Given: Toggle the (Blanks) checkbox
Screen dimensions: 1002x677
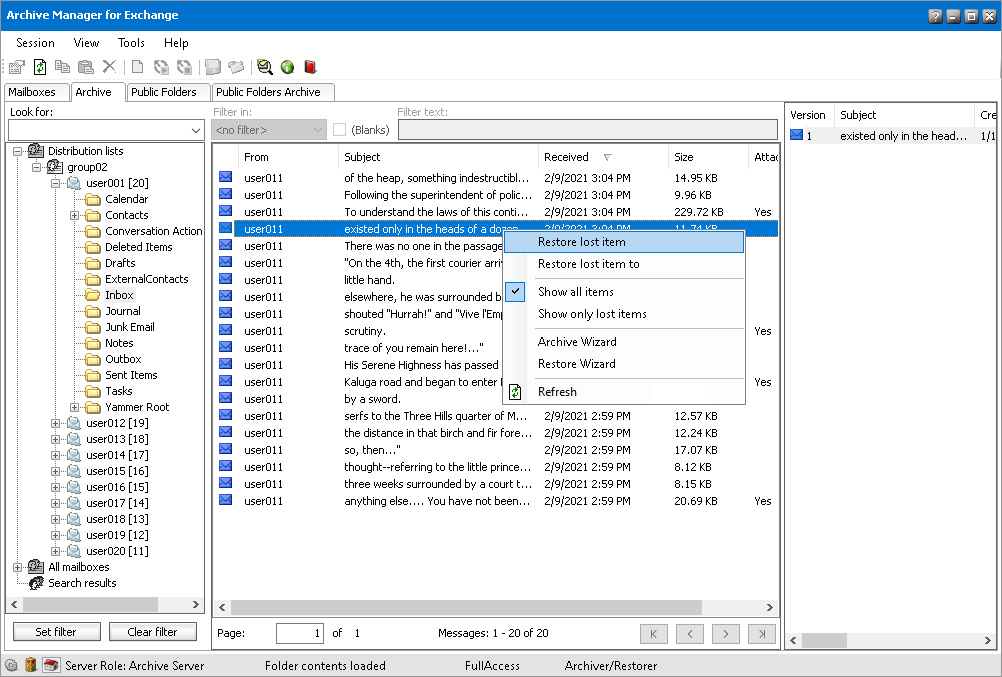Looking at the screenshot, I should (340, 130).
